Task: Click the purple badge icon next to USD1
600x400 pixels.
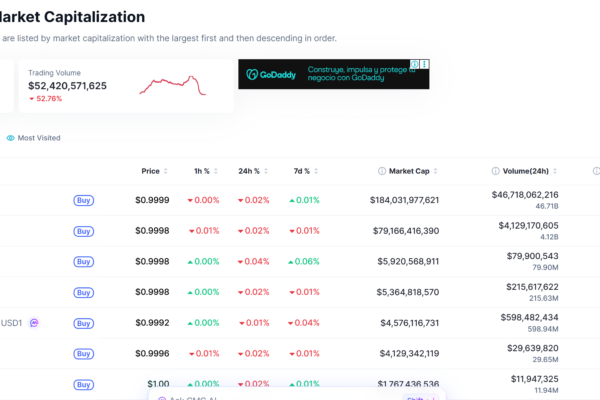Action: (34, 323)
